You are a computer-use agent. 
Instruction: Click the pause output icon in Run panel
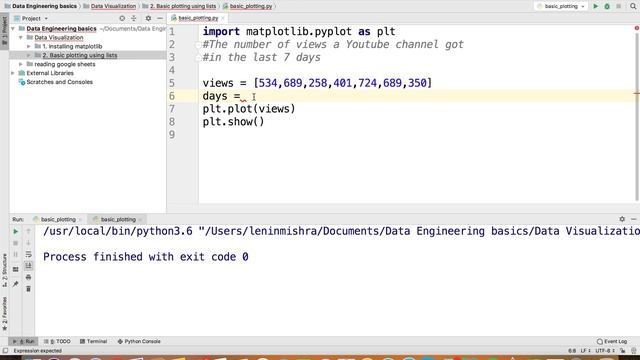coord(16,254)
